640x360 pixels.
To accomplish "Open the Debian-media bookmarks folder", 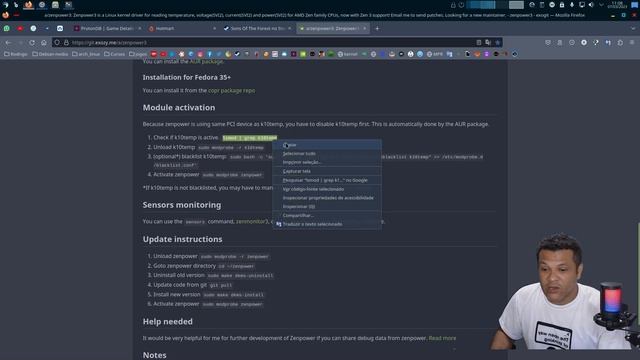I will click(50, 54).
